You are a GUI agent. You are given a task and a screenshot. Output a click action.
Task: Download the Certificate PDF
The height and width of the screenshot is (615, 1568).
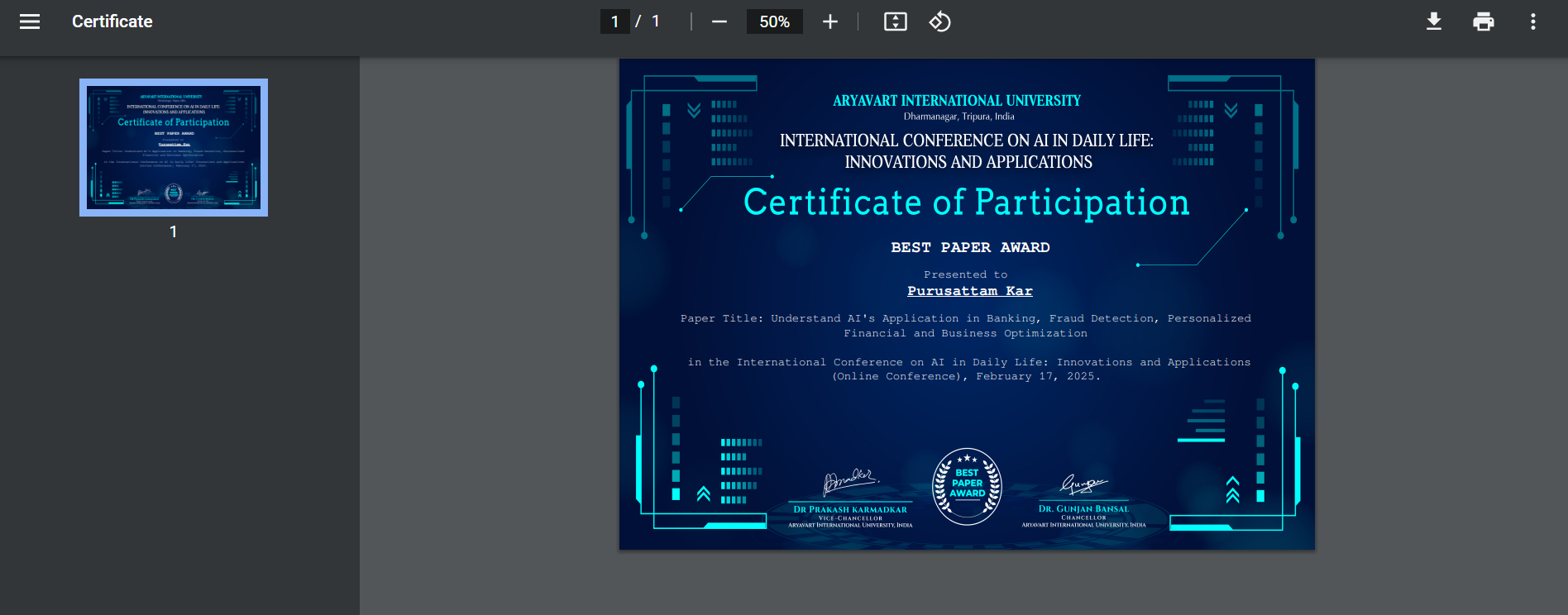coord(1434,21)
